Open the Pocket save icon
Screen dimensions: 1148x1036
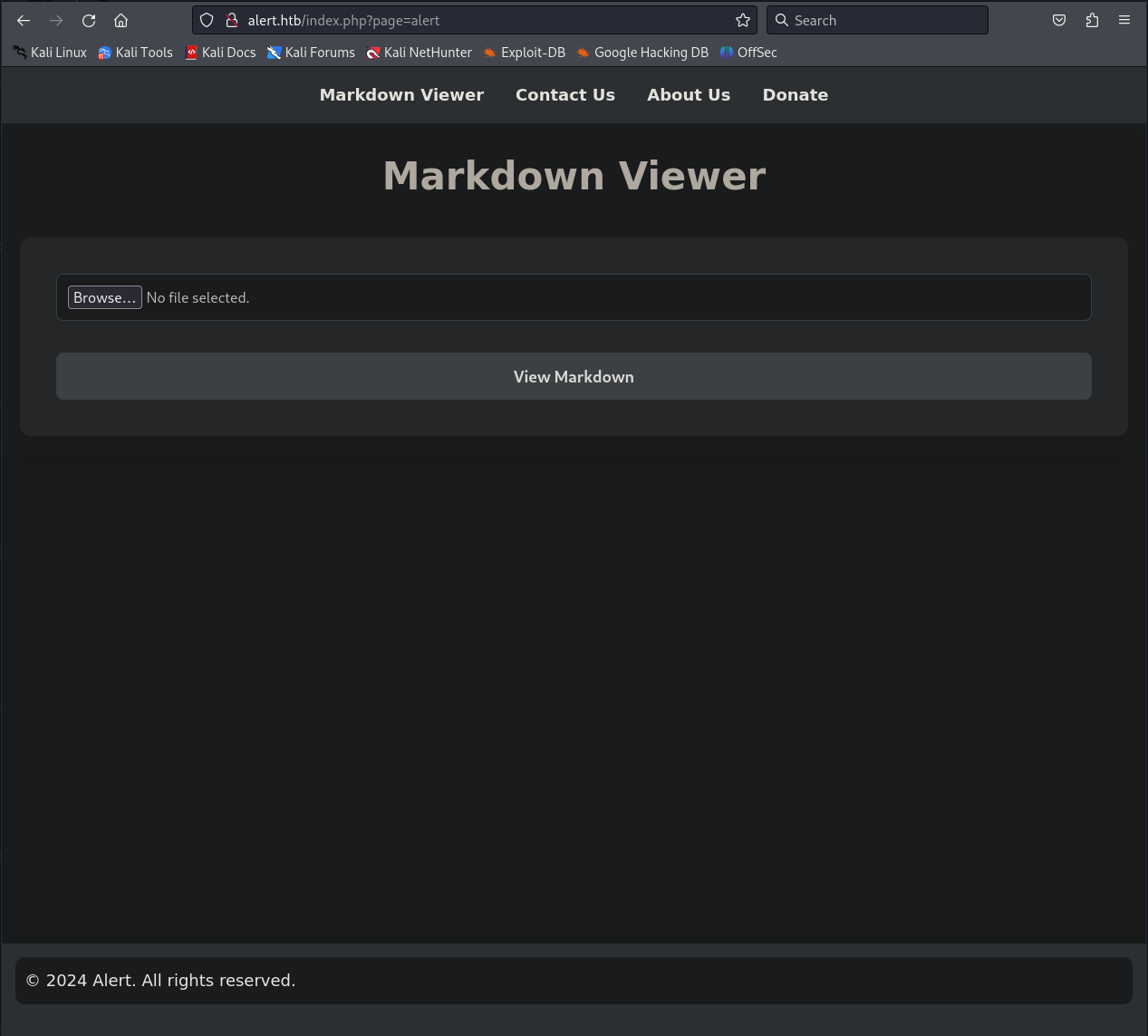pos(1059,20)
